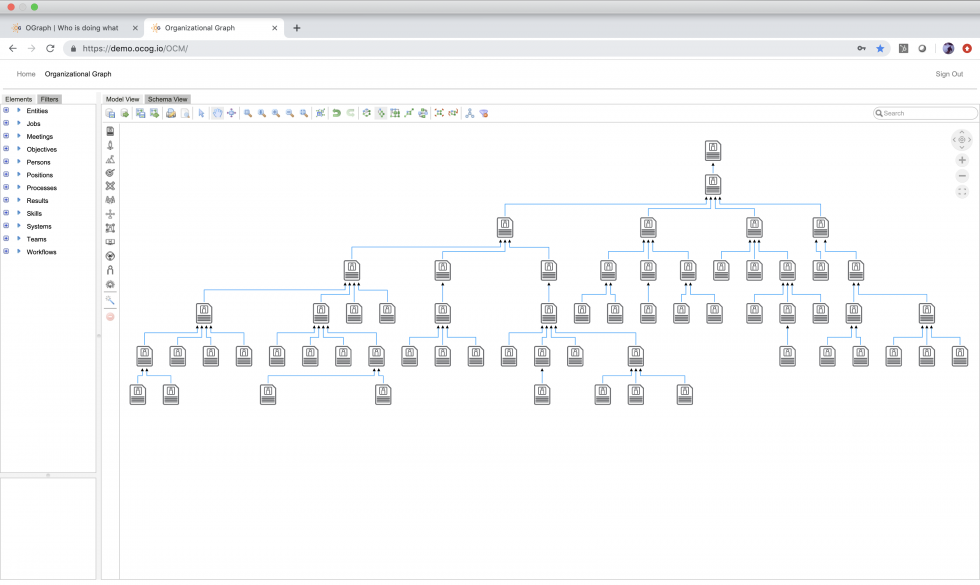Select the rocket icon in left vertical toolbar
The height and width of the screenshot is (585, 980).
[x=110, y=147]
